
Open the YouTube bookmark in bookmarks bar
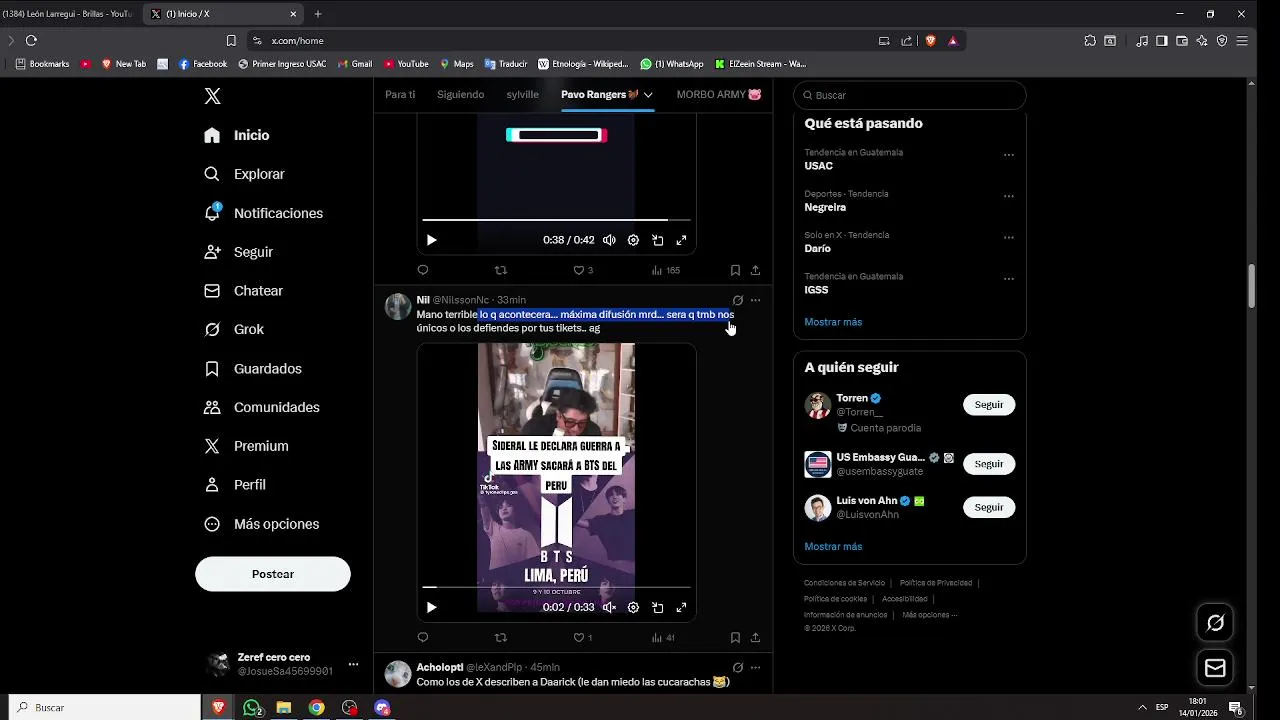coord(405,64)
